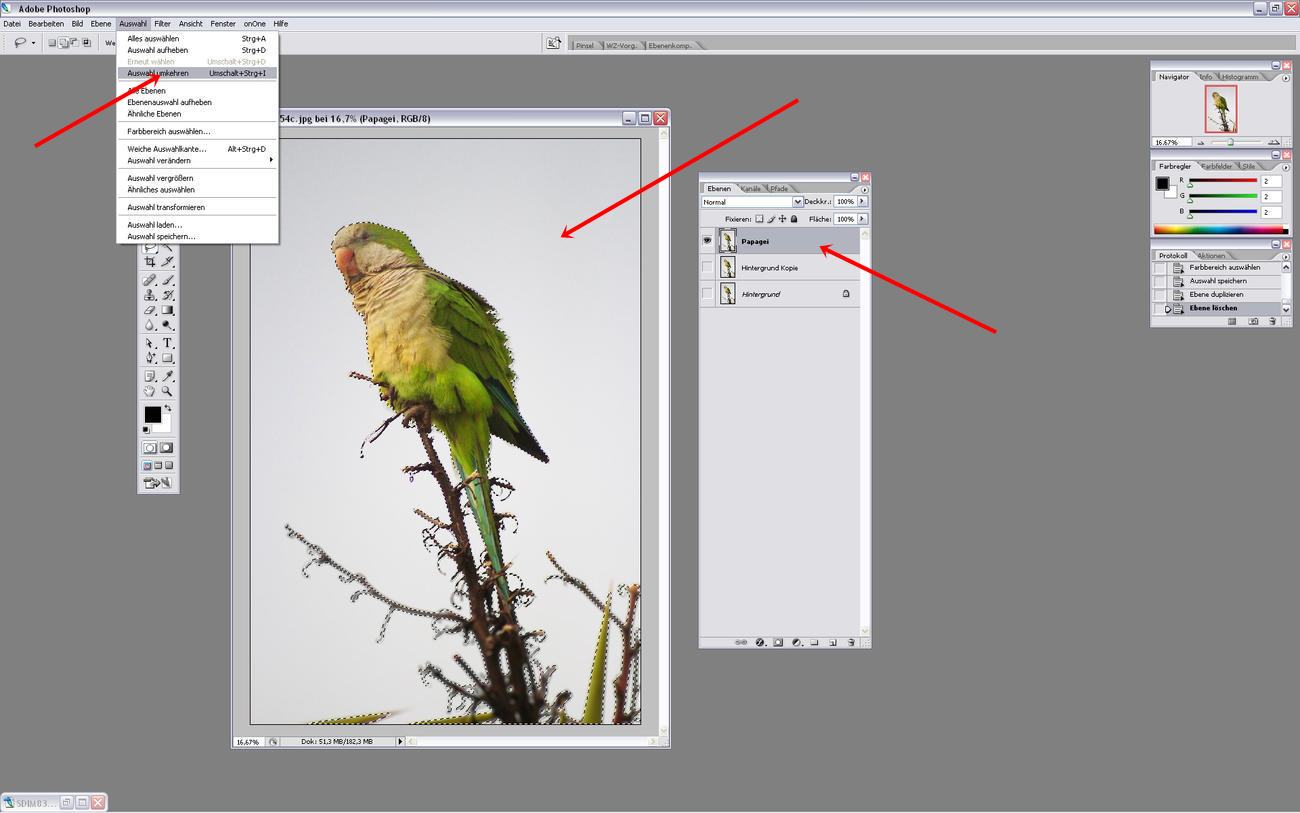Click the Navigator zoom percentage field

click(x=1171, y=142)
